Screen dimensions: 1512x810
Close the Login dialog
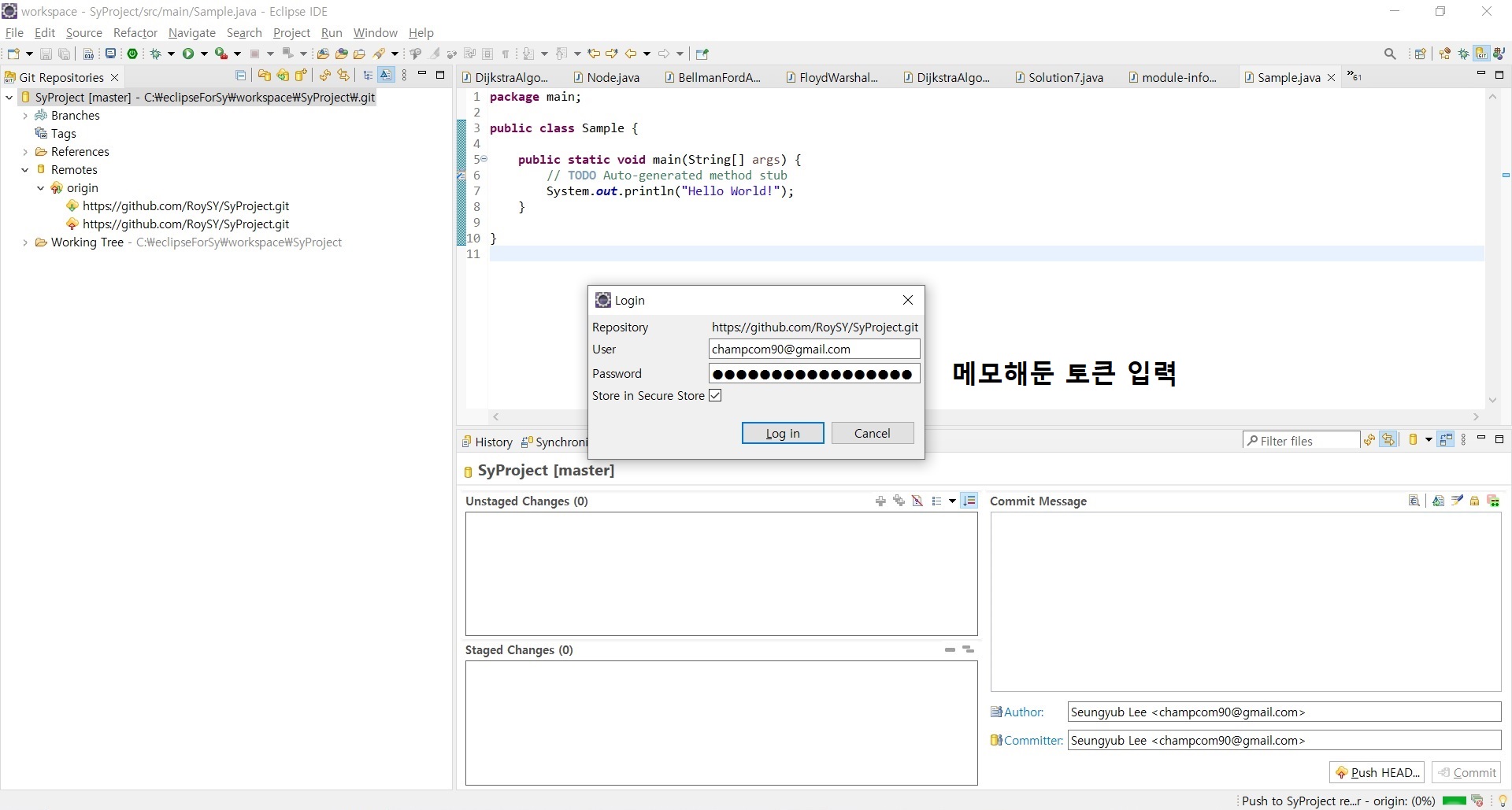click(907, 300)
